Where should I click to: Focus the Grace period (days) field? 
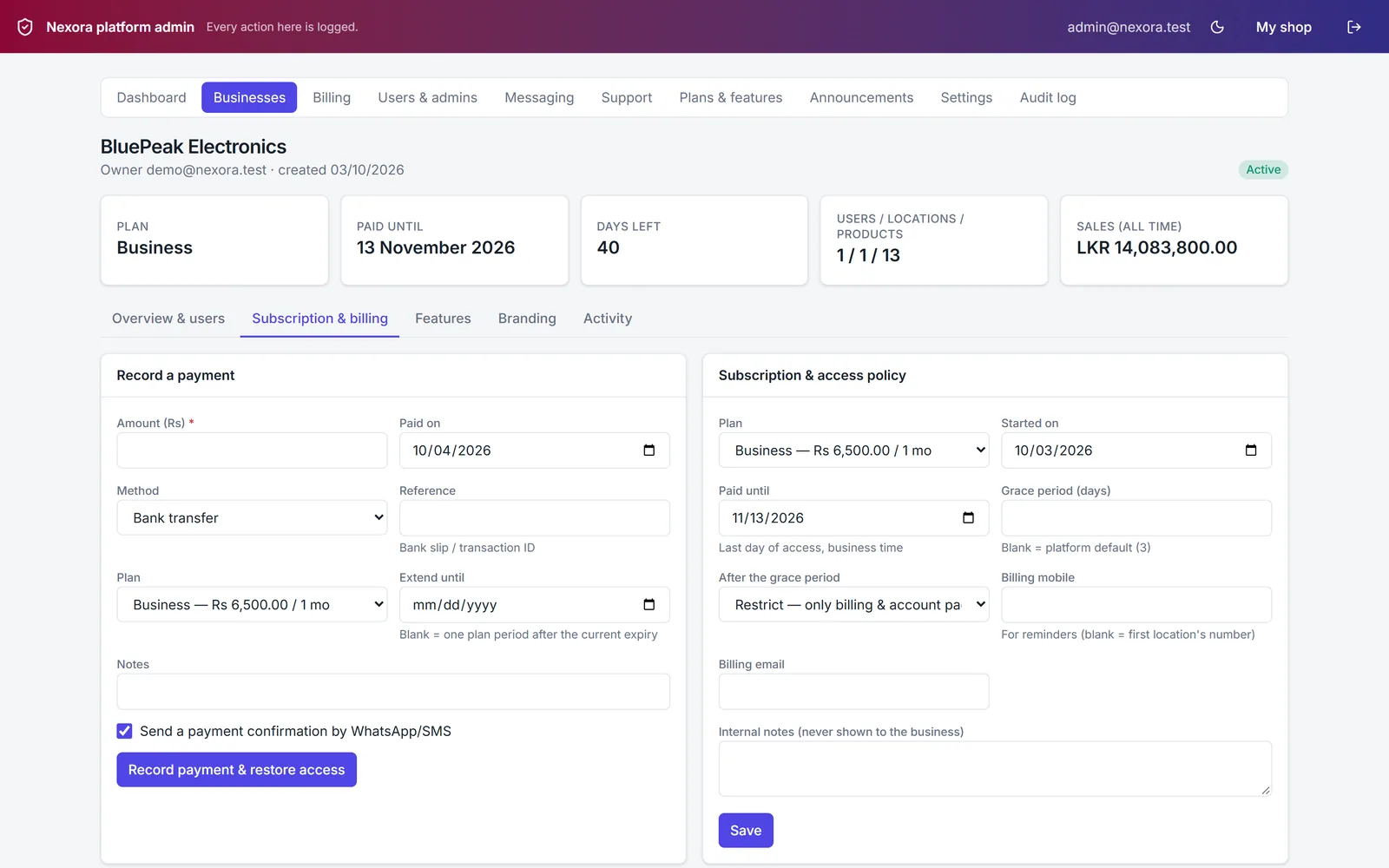pos(1136,517)
